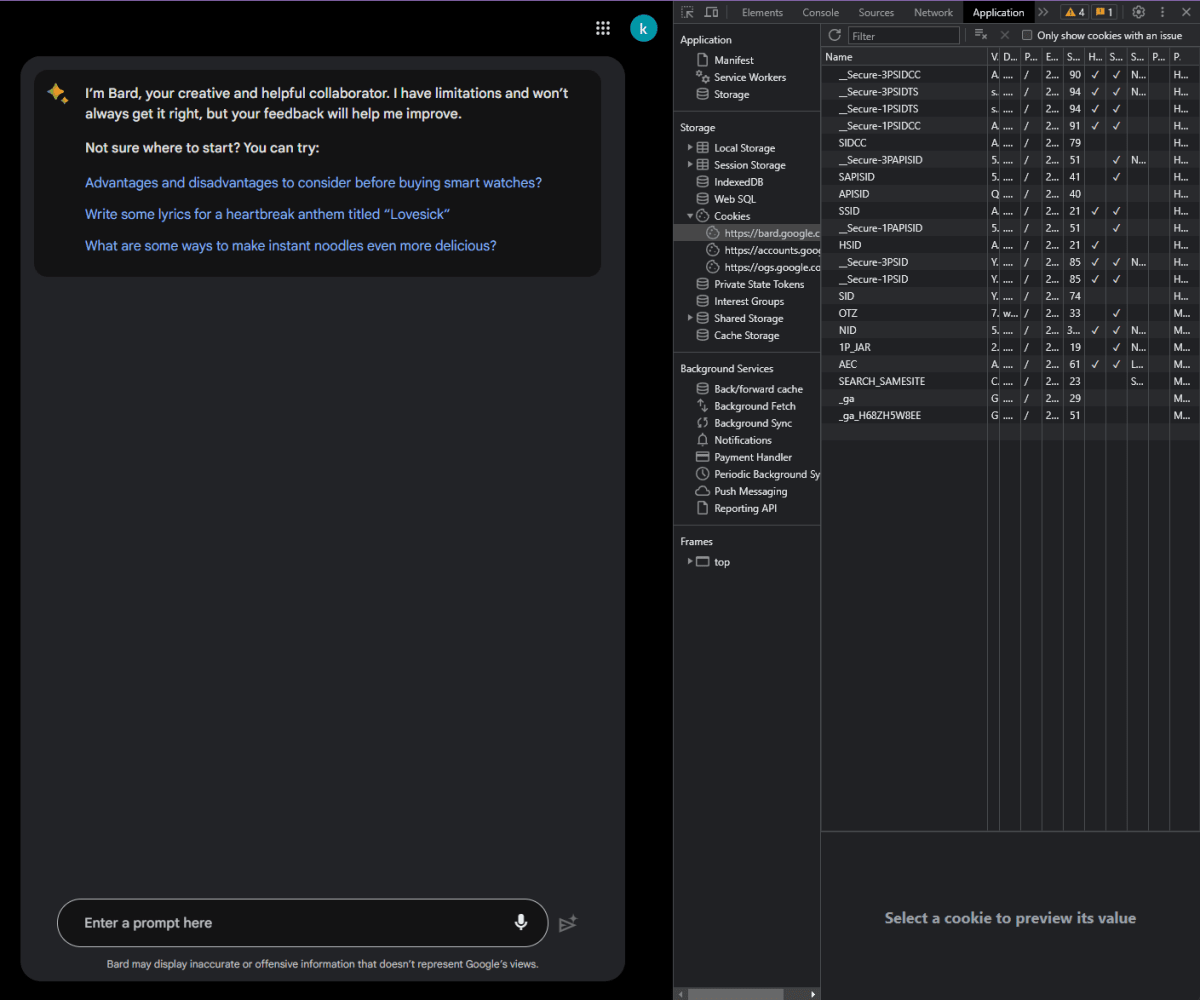Screen dimensions: 1200x1000
Task: Select the __Secure-3PSIDCC cookie row
Action: (1010, 75)
